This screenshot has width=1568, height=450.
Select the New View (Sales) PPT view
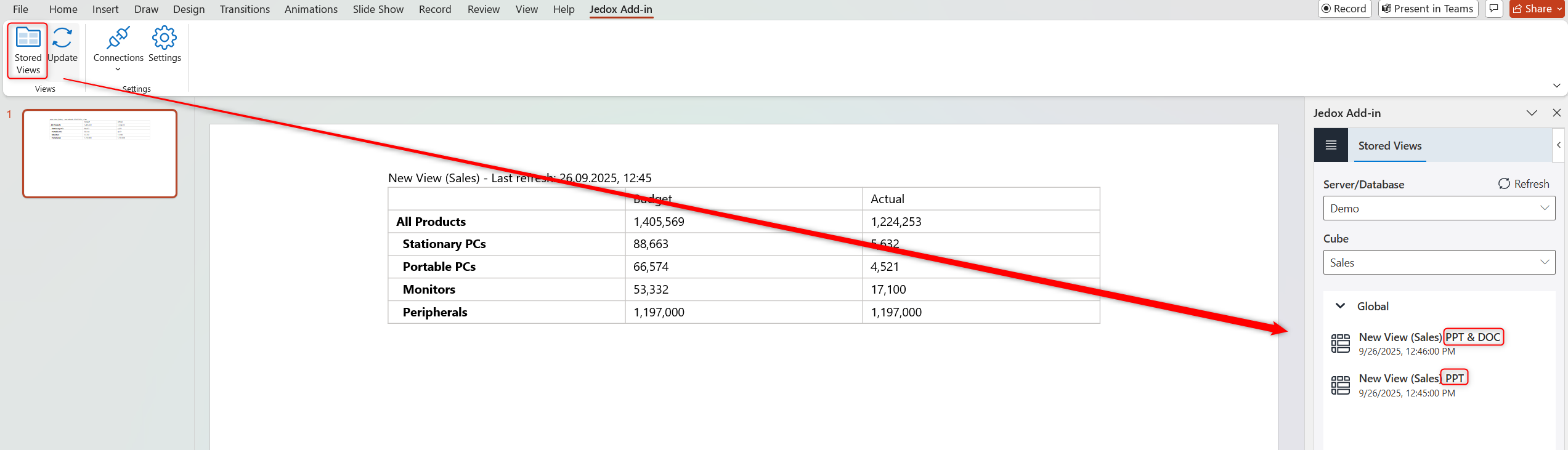click(x=1399, y=379)
